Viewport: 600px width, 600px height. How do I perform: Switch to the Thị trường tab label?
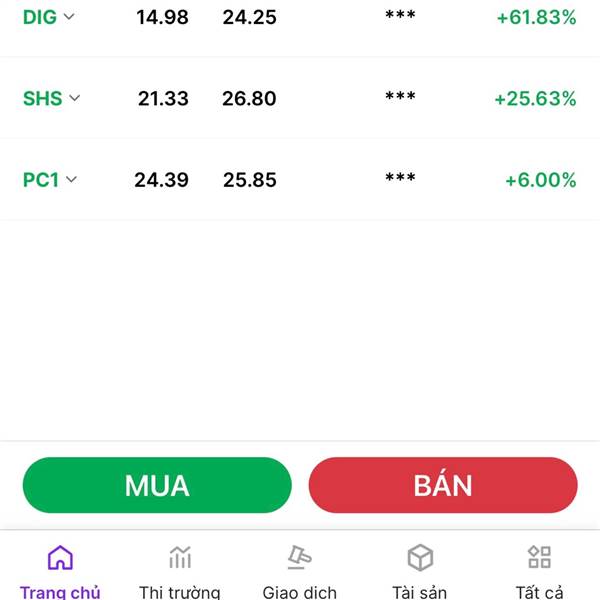[179, 592]
